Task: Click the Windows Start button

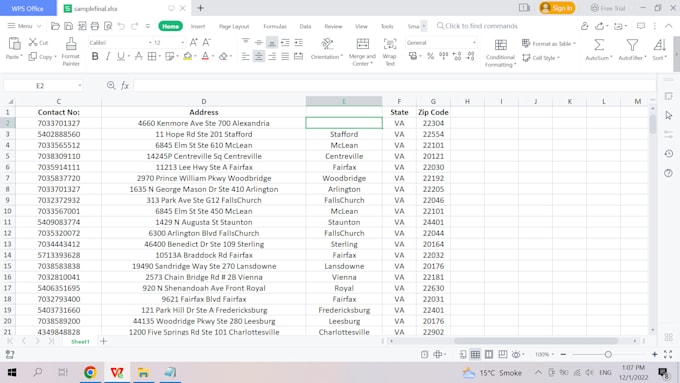Action: [12, 372]
